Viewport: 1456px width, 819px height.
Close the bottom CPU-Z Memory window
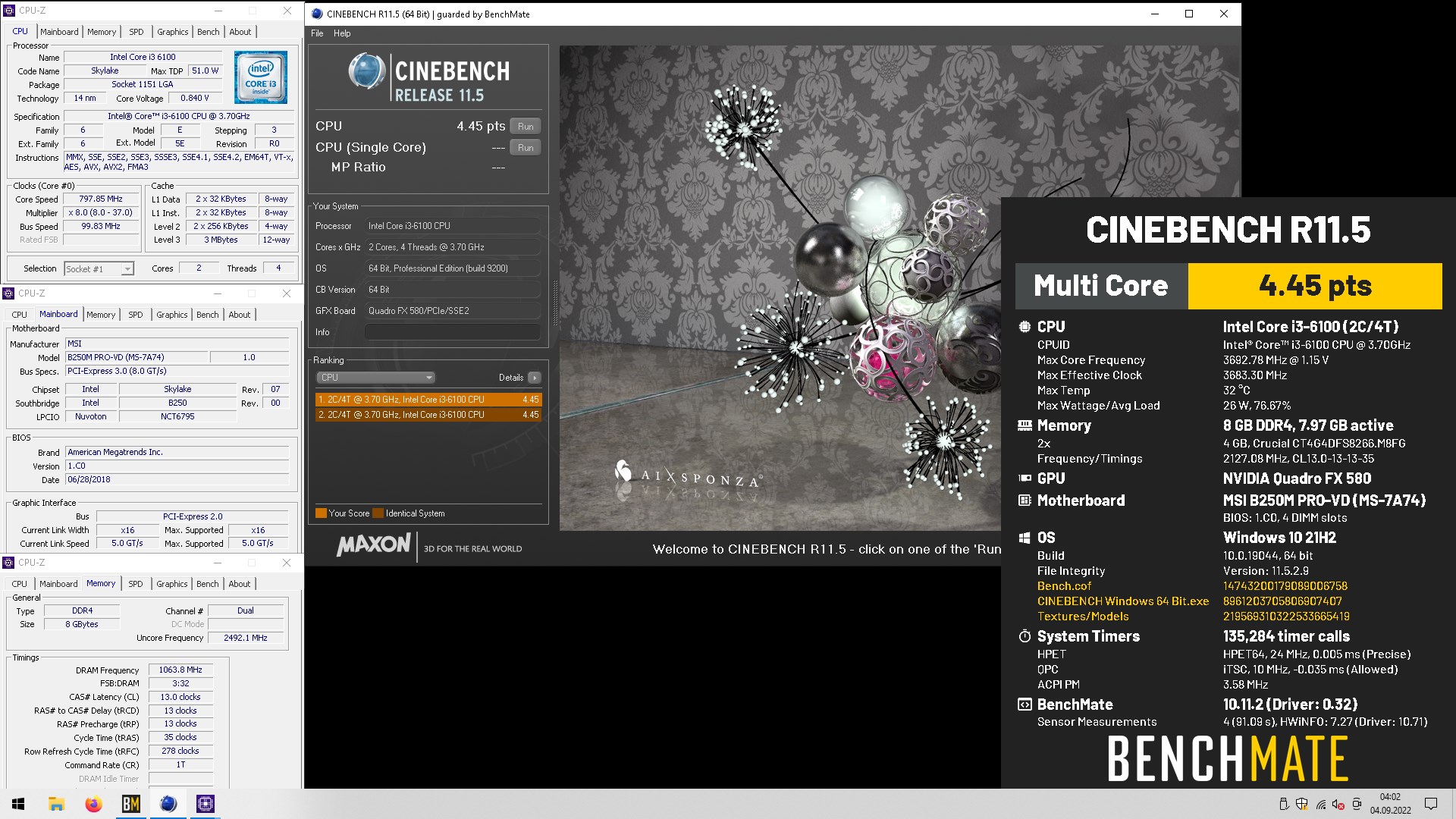[x=287, y=563]
